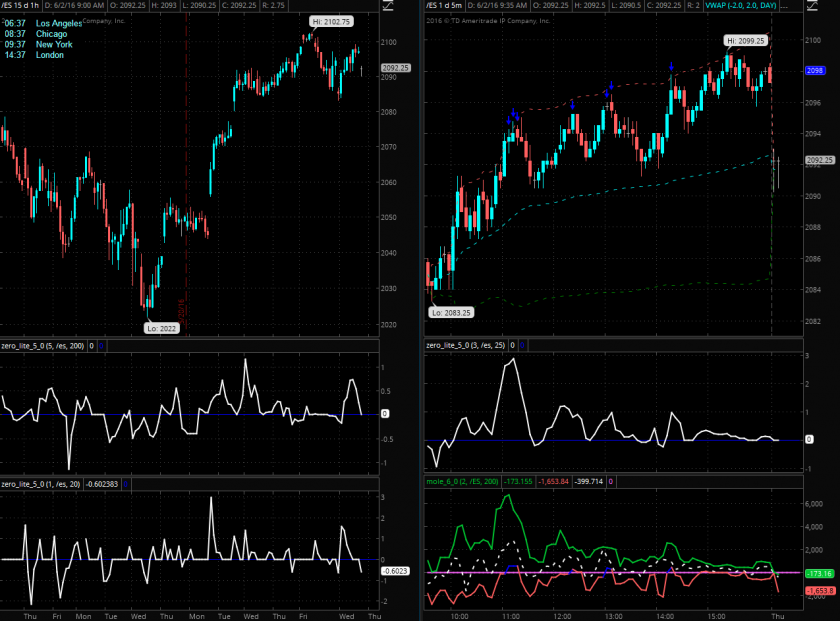
Task: Click the left chart's scale icon at top right
Action: (x=387, y=6)
